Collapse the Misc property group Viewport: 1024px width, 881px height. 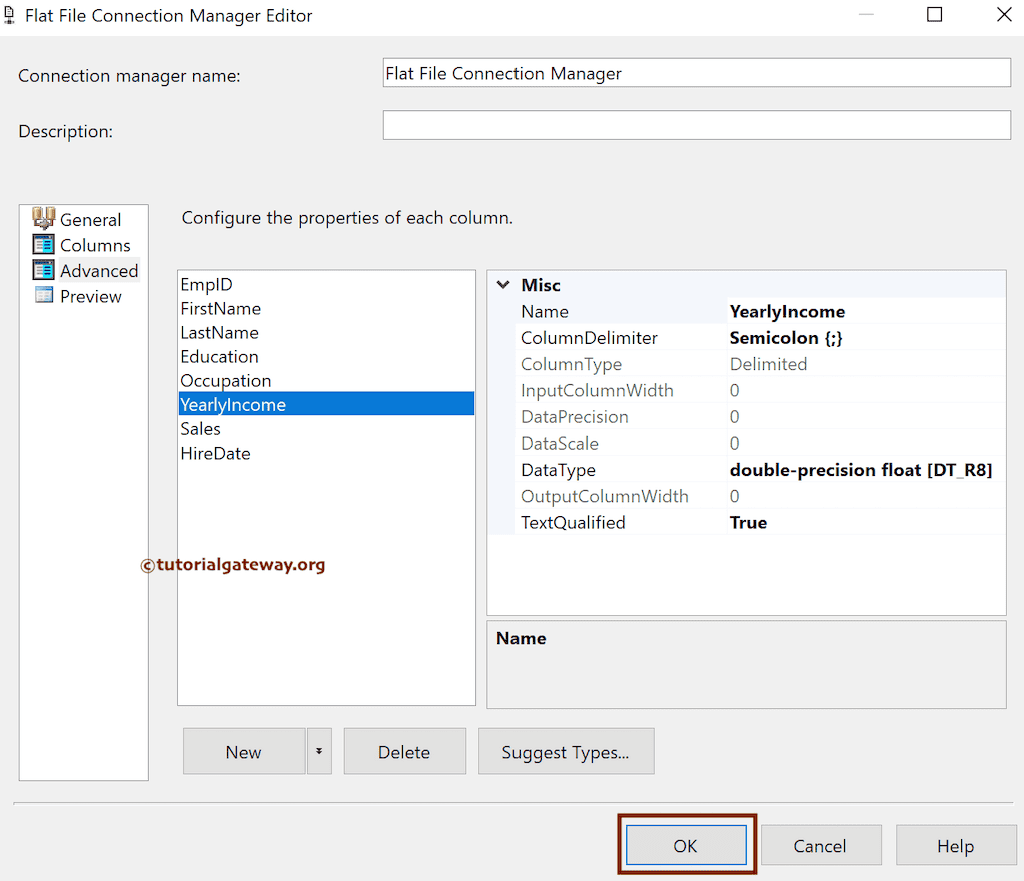pos(502,285)
